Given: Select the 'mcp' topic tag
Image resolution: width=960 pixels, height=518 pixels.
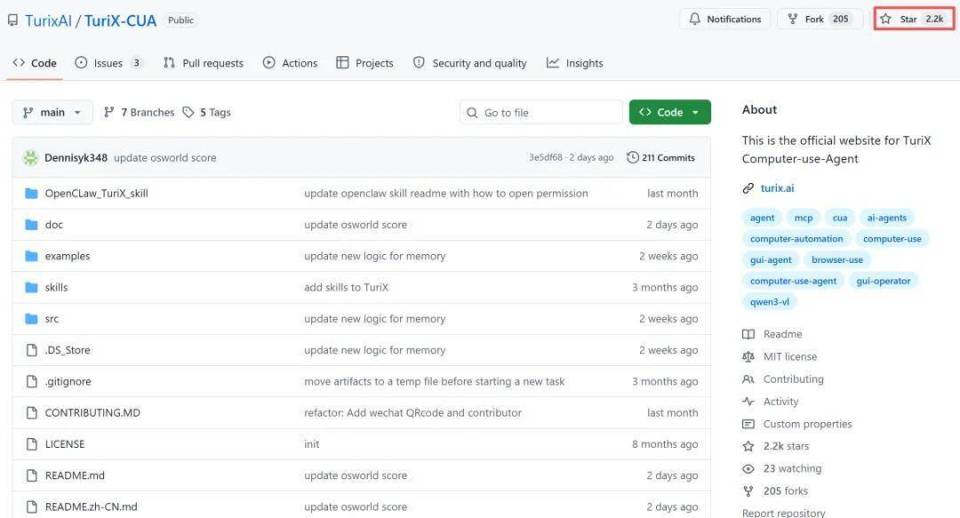Looking at the screenshot, I should [803, 217].
